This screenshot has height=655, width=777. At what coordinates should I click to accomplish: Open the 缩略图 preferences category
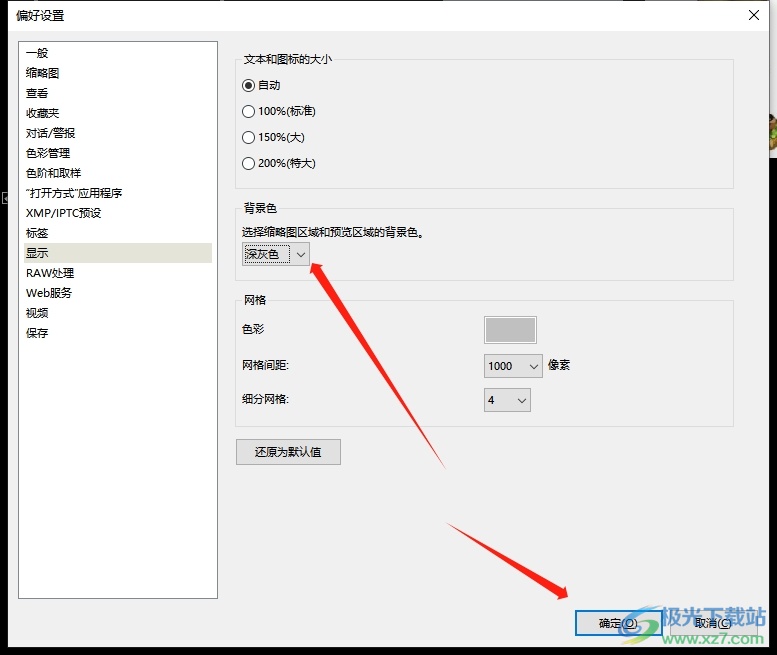118,73
